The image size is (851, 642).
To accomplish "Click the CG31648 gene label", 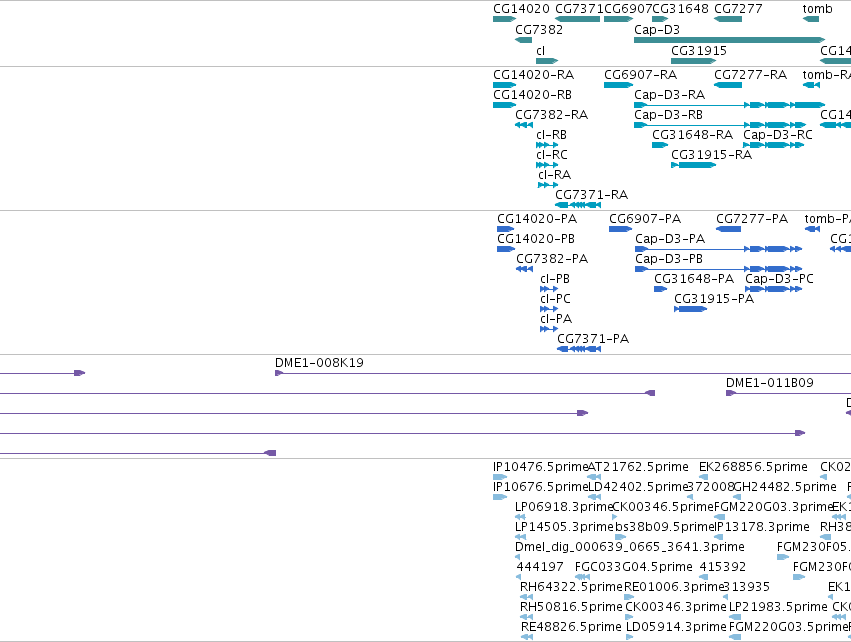I will [680, 9].
